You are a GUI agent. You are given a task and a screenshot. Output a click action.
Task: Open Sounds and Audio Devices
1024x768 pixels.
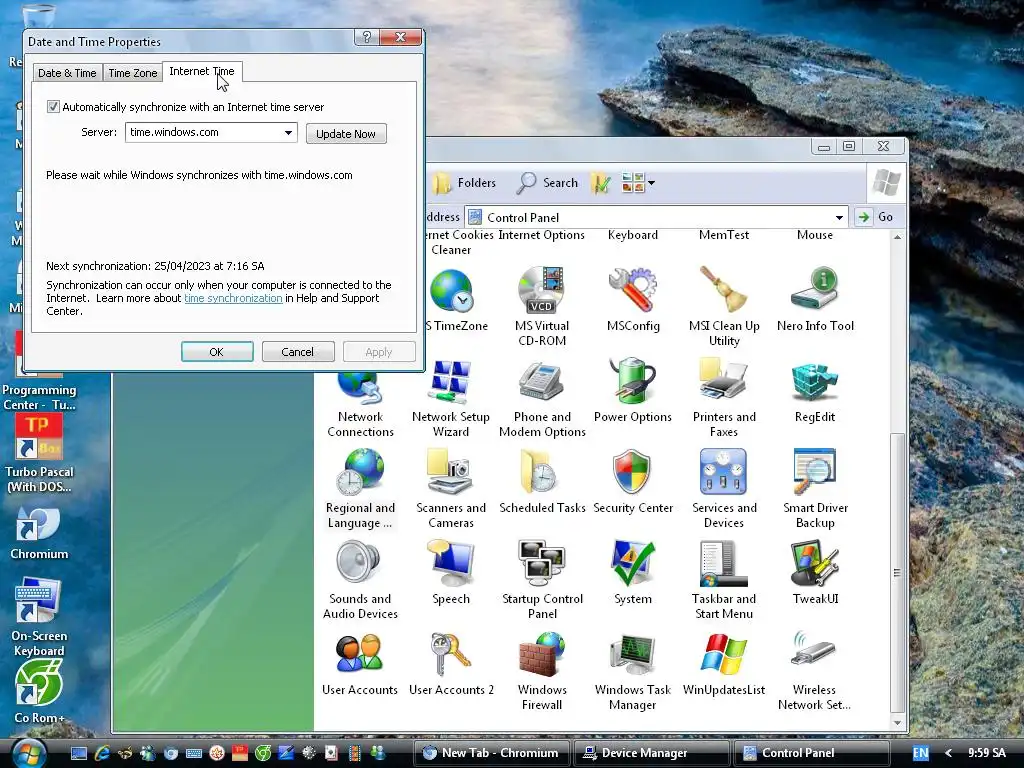click(360, 579)
